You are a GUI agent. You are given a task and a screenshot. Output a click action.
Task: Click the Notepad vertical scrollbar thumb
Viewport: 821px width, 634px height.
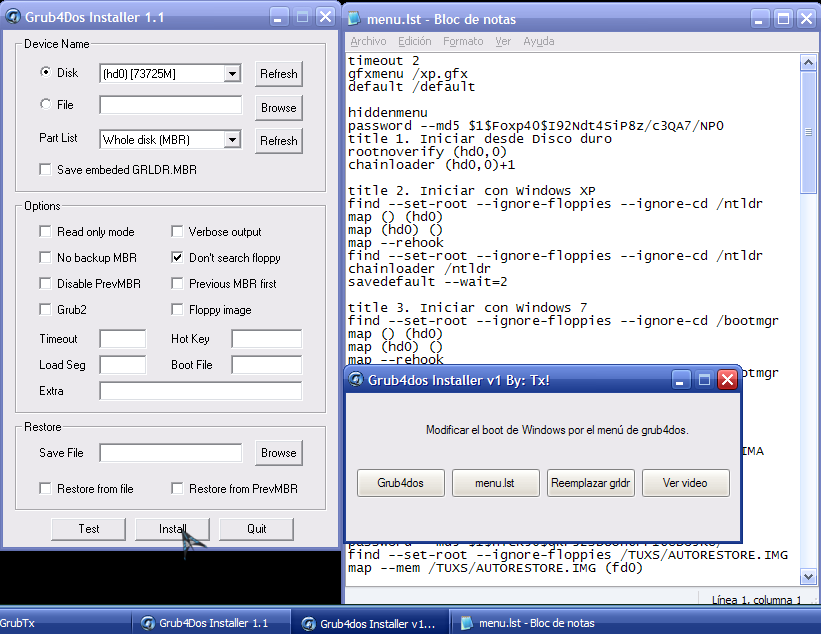point(808,132)
